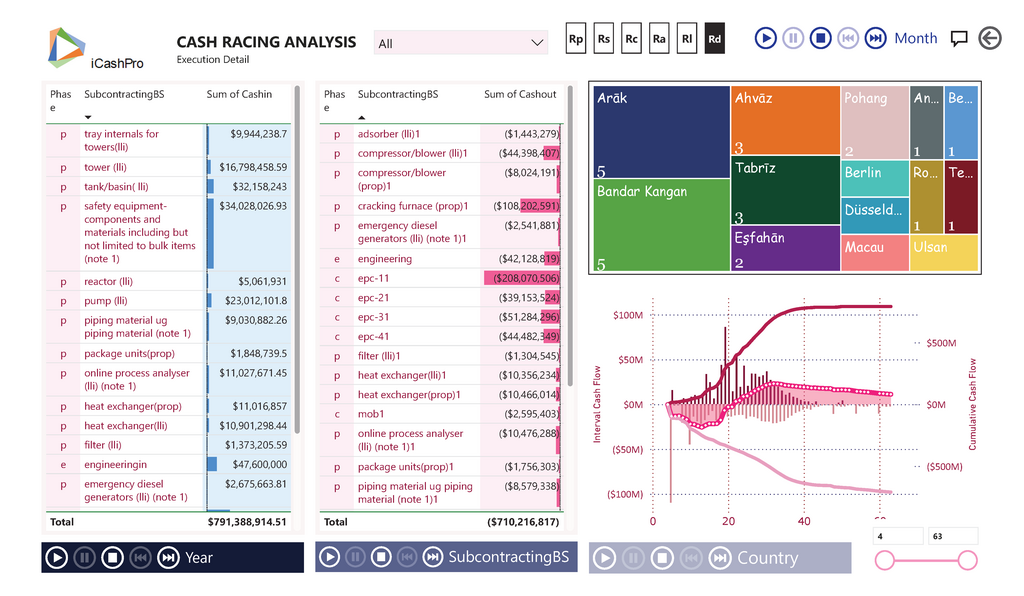Skip to next Month step
The height and width of the screenshot is (596, 1024).
click(x=875, y=38)
